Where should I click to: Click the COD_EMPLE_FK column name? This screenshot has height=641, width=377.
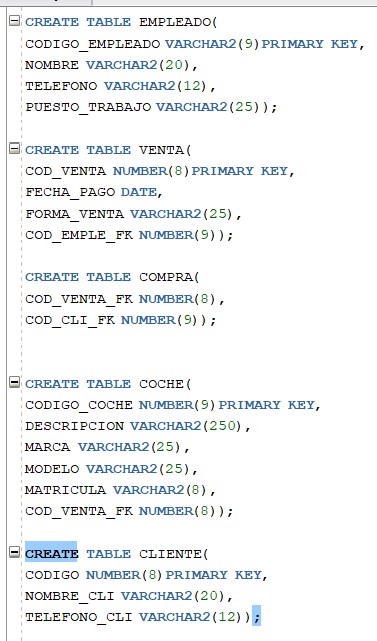point(79,235)
